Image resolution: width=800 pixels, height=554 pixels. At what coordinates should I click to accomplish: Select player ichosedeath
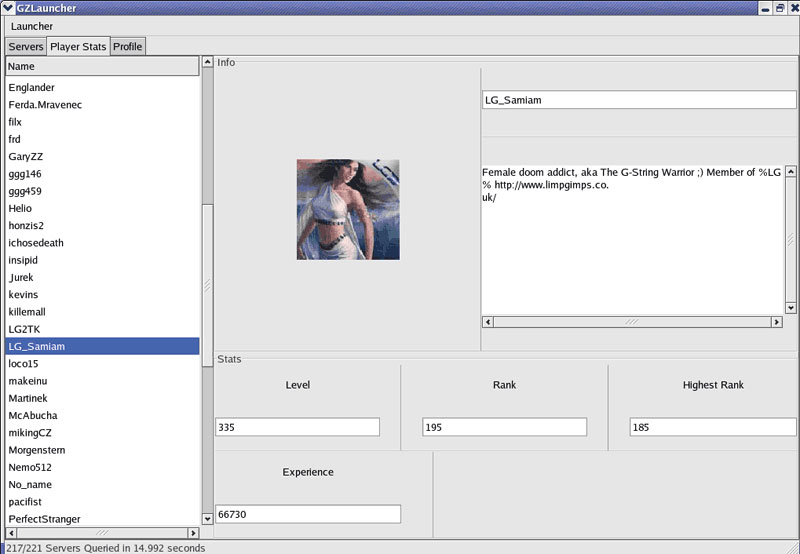pyautogui.click(x=36, y=243)
